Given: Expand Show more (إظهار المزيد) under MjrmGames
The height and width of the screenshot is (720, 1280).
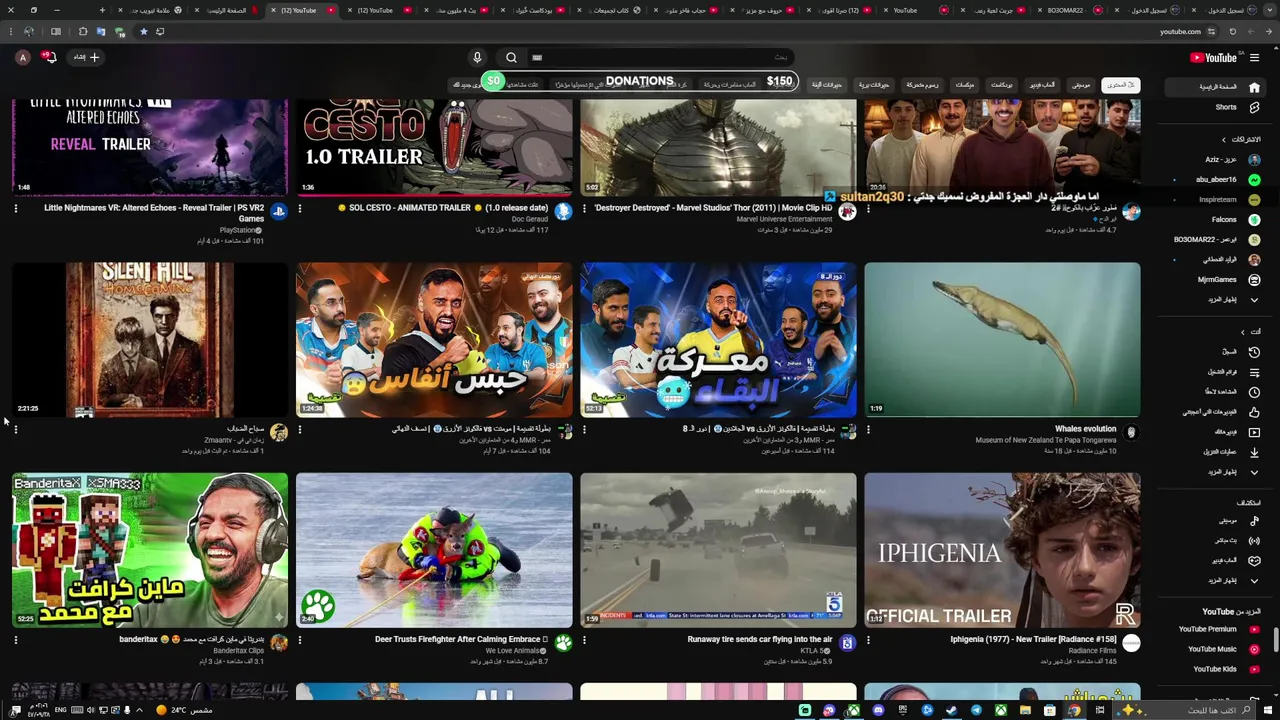Looking at the screenshot, I should (1215, 300).
